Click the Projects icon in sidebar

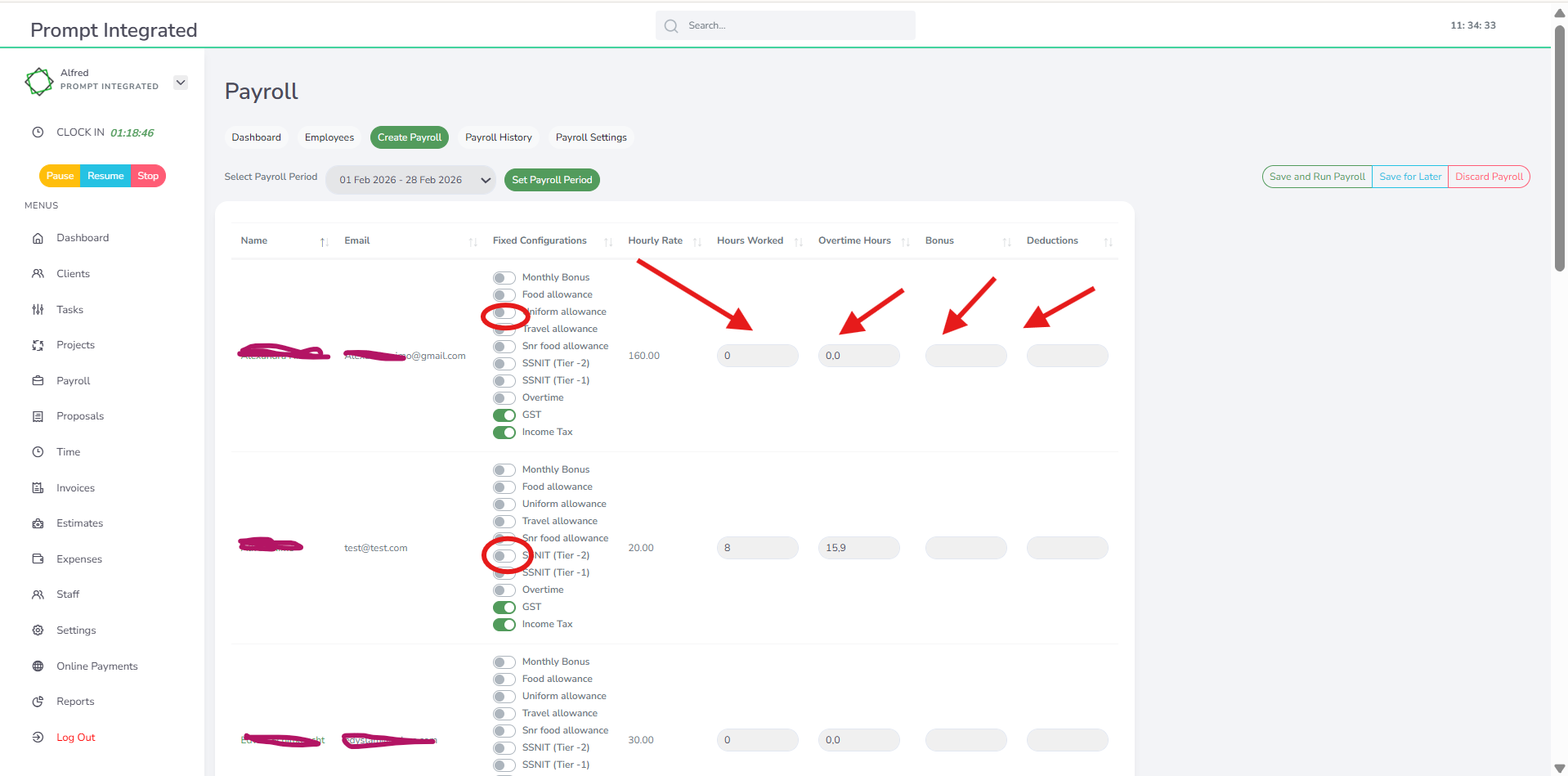tap(38, 345)
